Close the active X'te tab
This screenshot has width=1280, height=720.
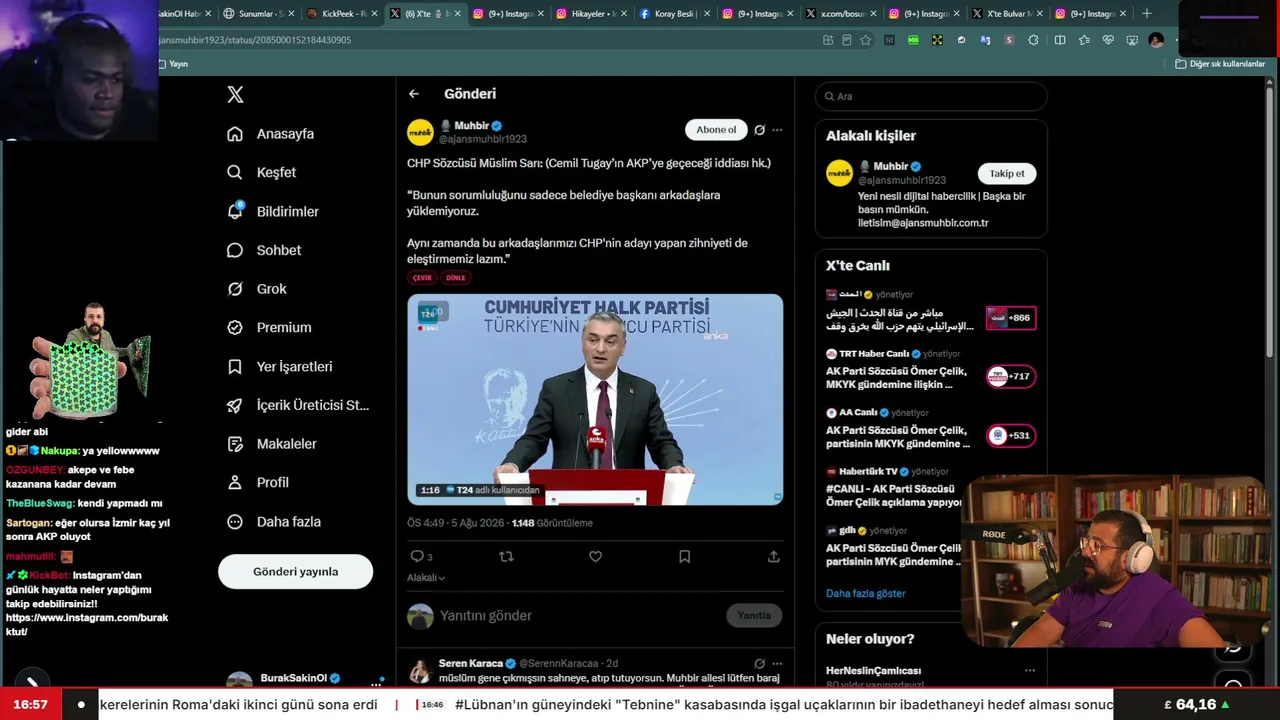(x=457, y=14)
